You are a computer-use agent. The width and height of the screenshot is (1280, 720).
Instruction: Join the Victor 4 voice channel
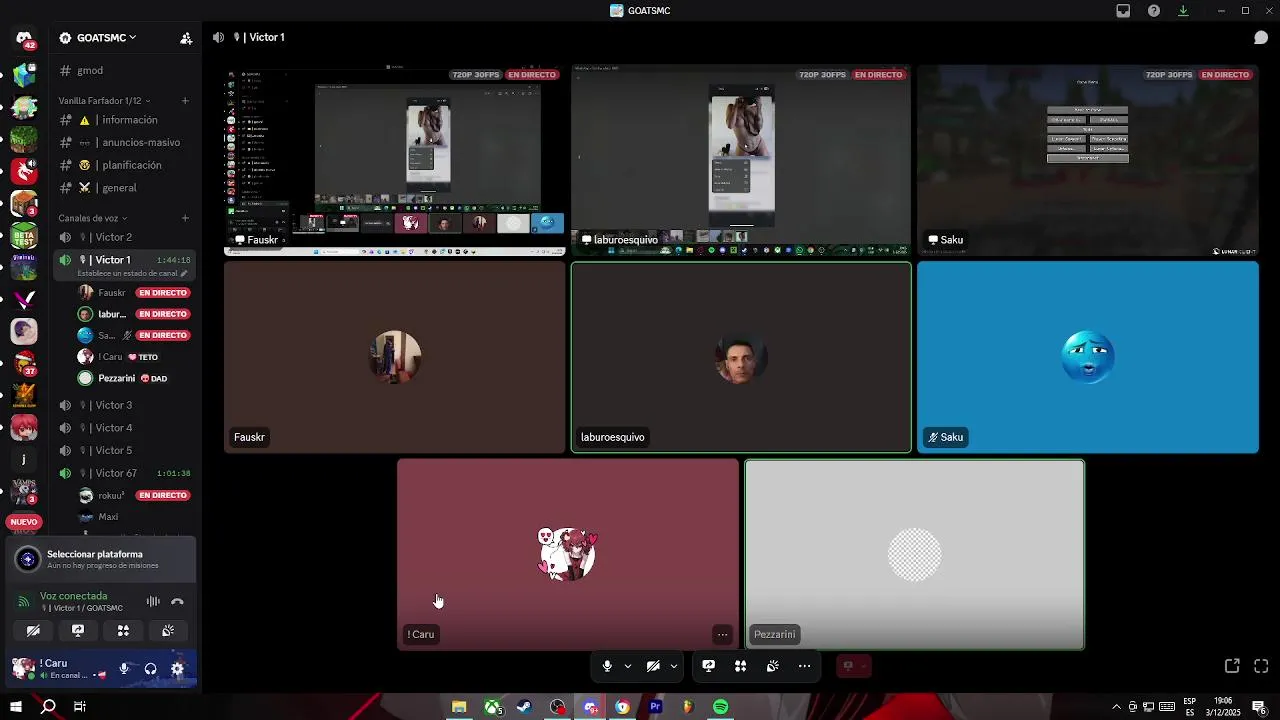pyautogui.click(x=125, y=428)
